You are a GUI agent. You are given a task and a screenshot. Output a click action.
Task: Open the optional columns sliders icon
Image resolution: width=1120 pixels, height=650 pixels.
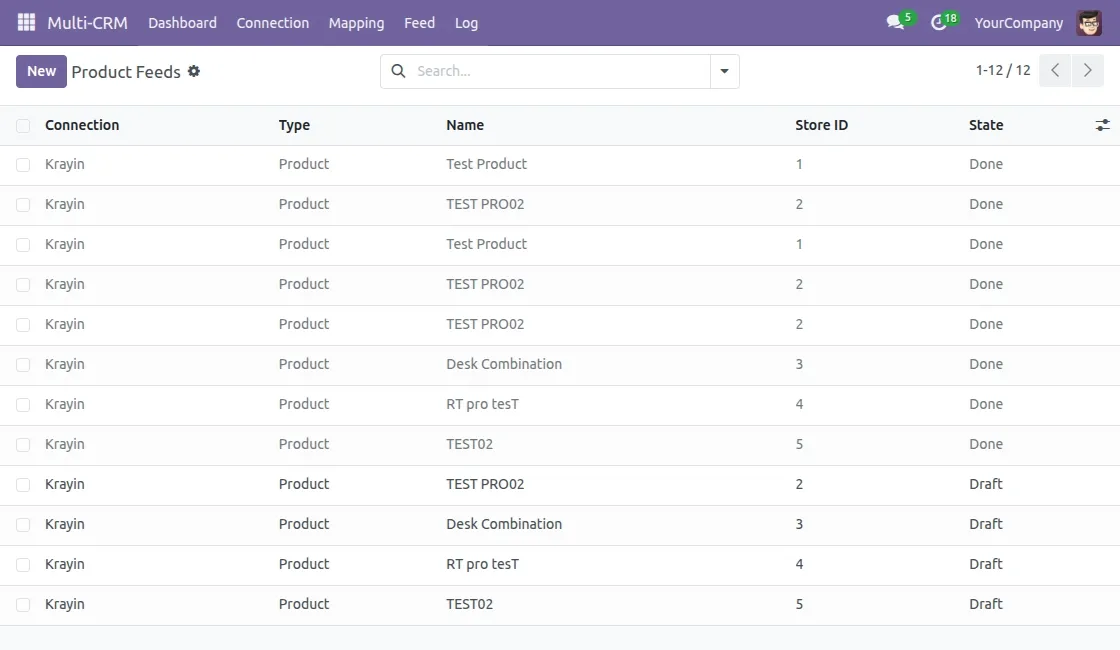(1102, 125)
